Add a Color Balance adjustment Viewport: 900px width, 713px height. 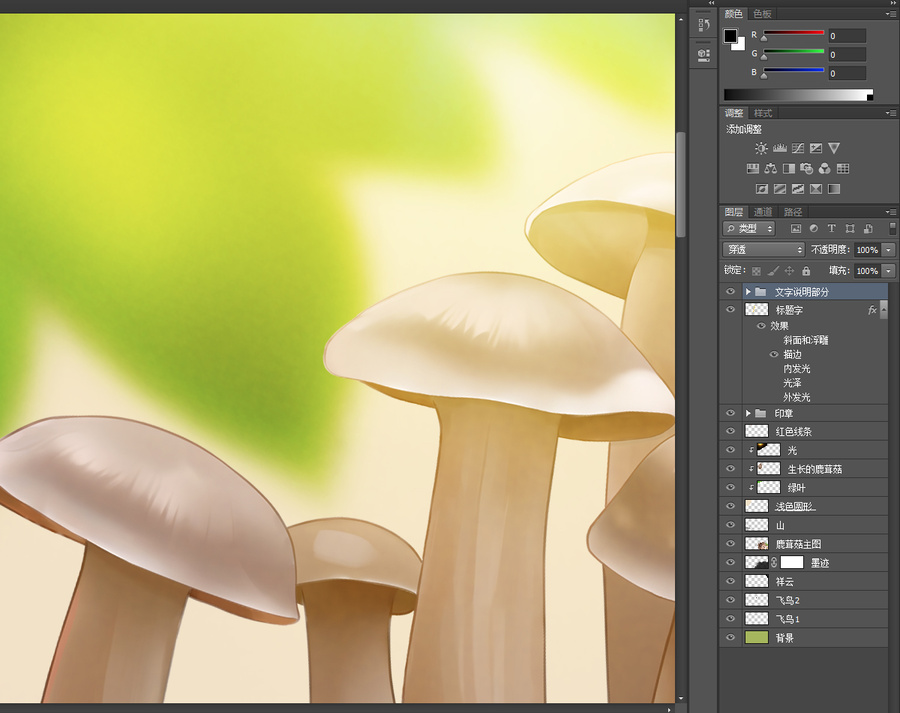coord(771,169)
